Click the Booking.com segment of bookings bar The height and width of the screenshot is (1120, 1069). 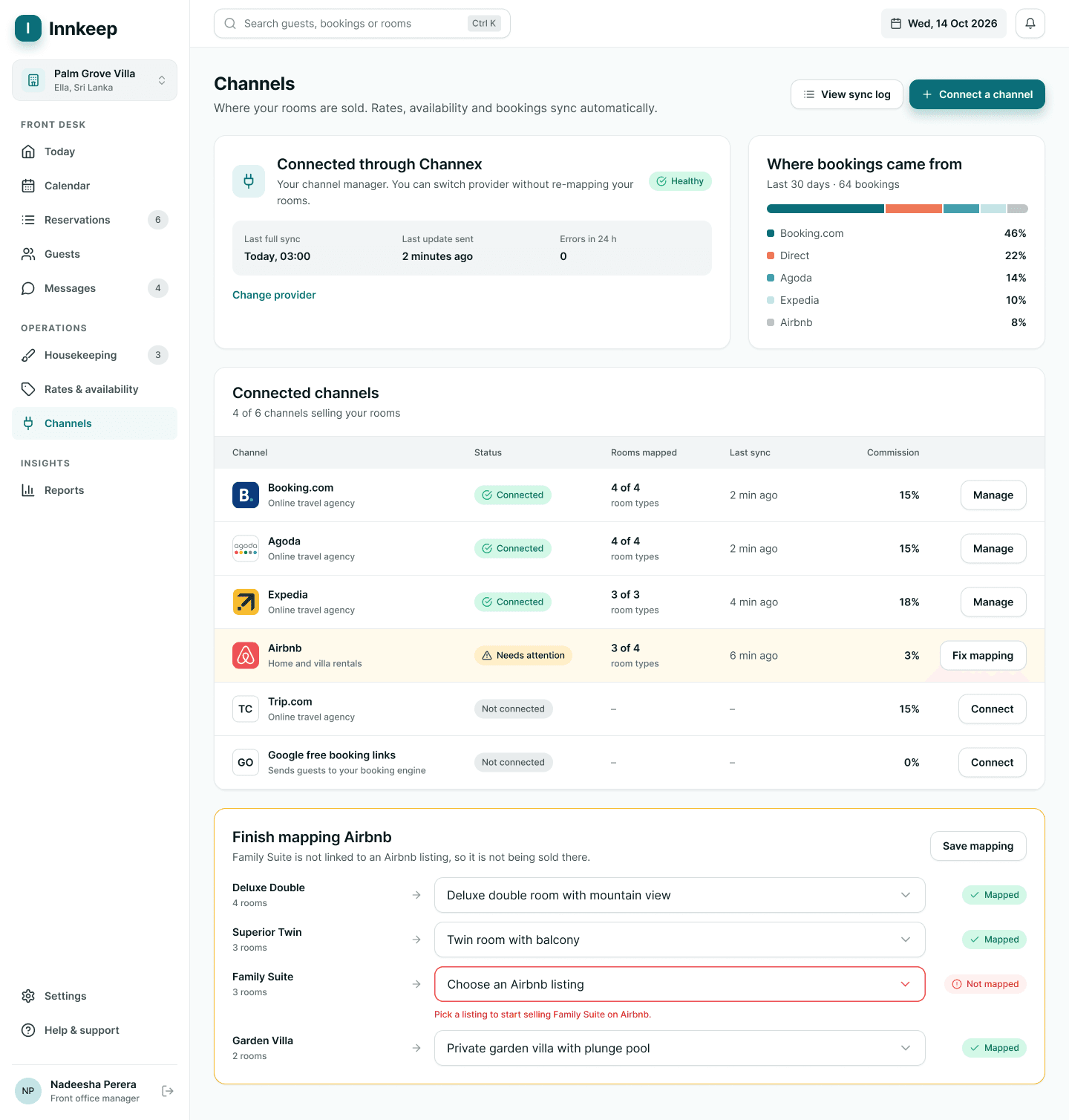coord(826,209)
